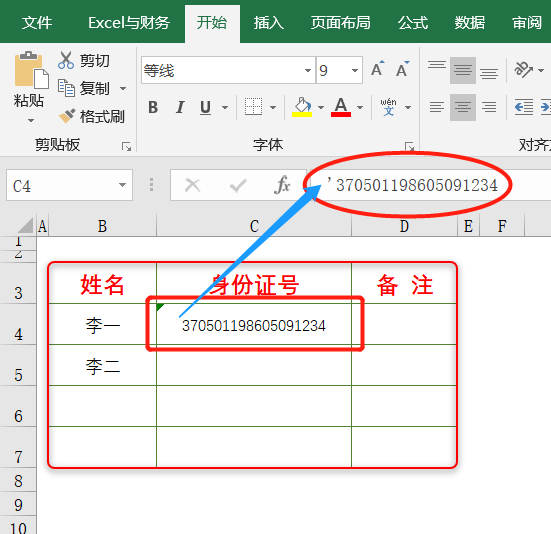Click the Select All corner triangle
Screen dimensions: 551x534
25,225
